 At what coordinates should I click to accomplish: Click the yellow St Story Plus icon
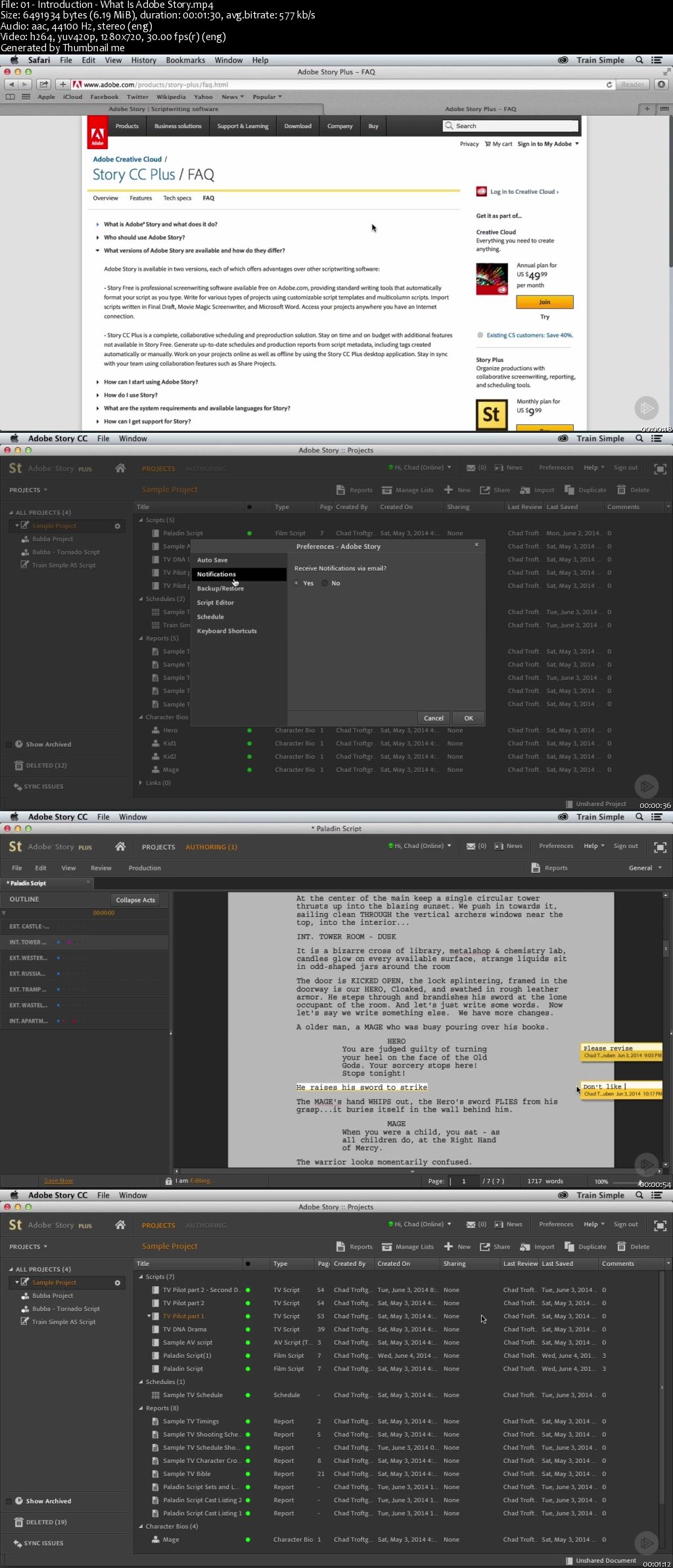(x=492, y=414)
